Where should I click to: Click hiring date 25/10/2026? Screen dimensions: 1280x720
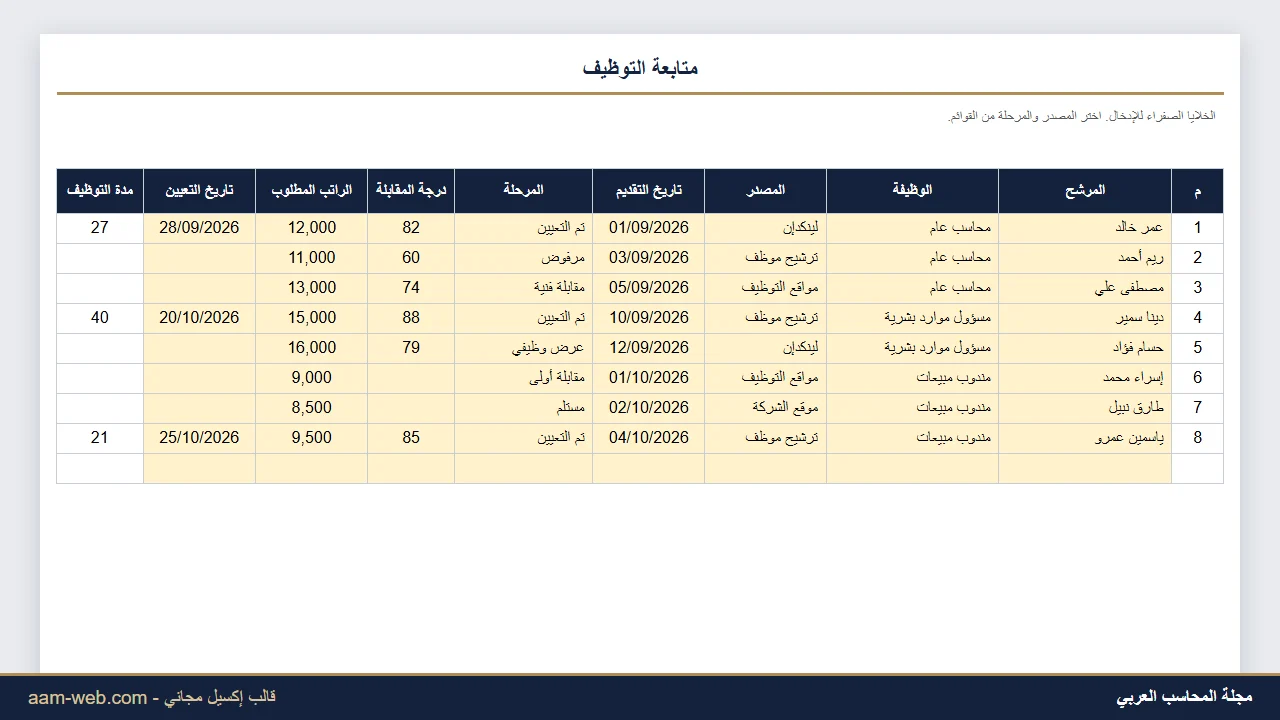200,438
